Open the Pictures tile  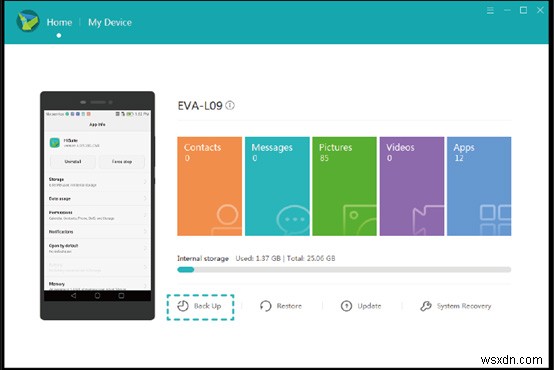click(344, 186)
